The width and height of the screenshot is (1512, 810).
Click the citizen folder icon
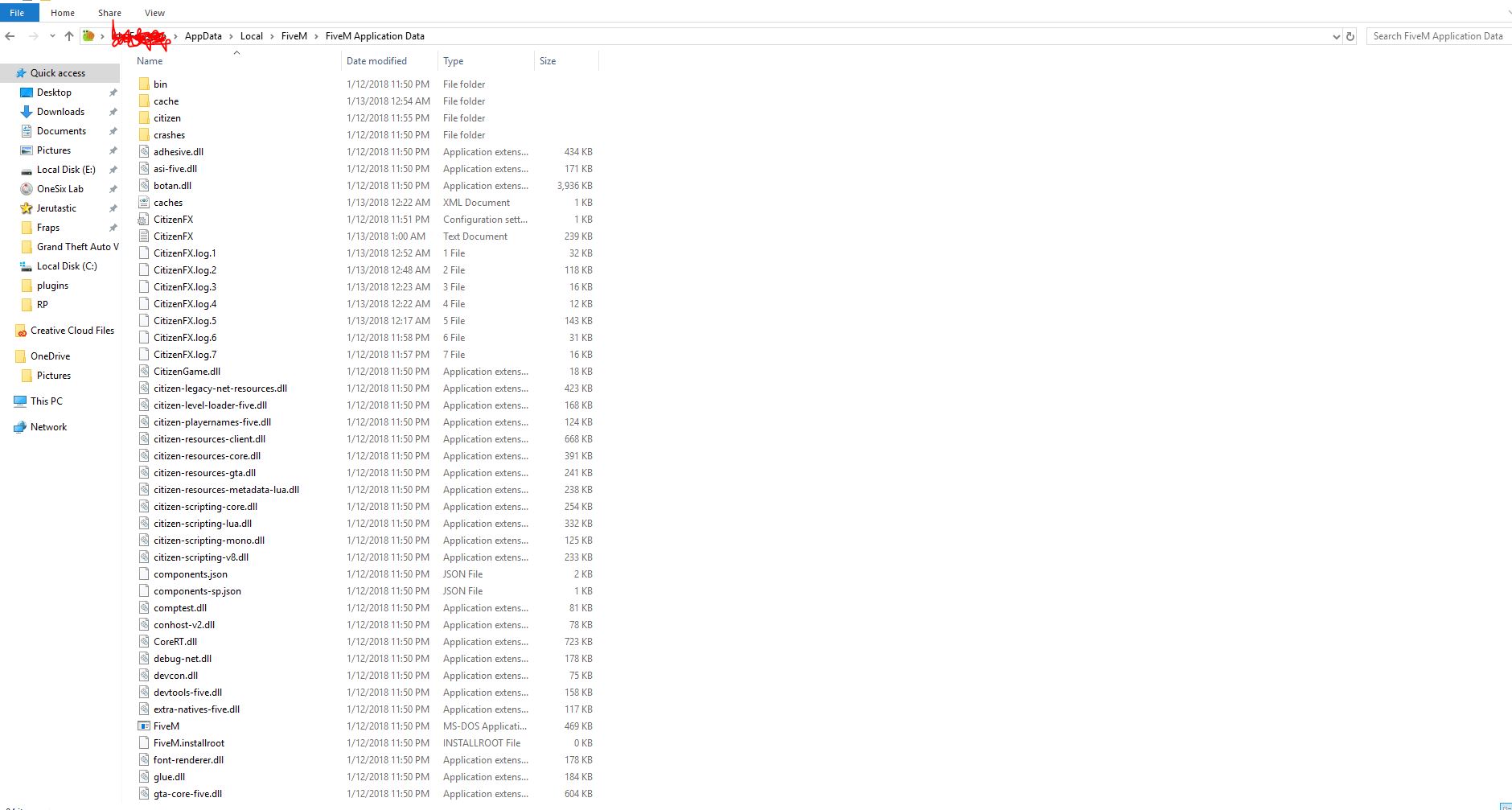144,117
